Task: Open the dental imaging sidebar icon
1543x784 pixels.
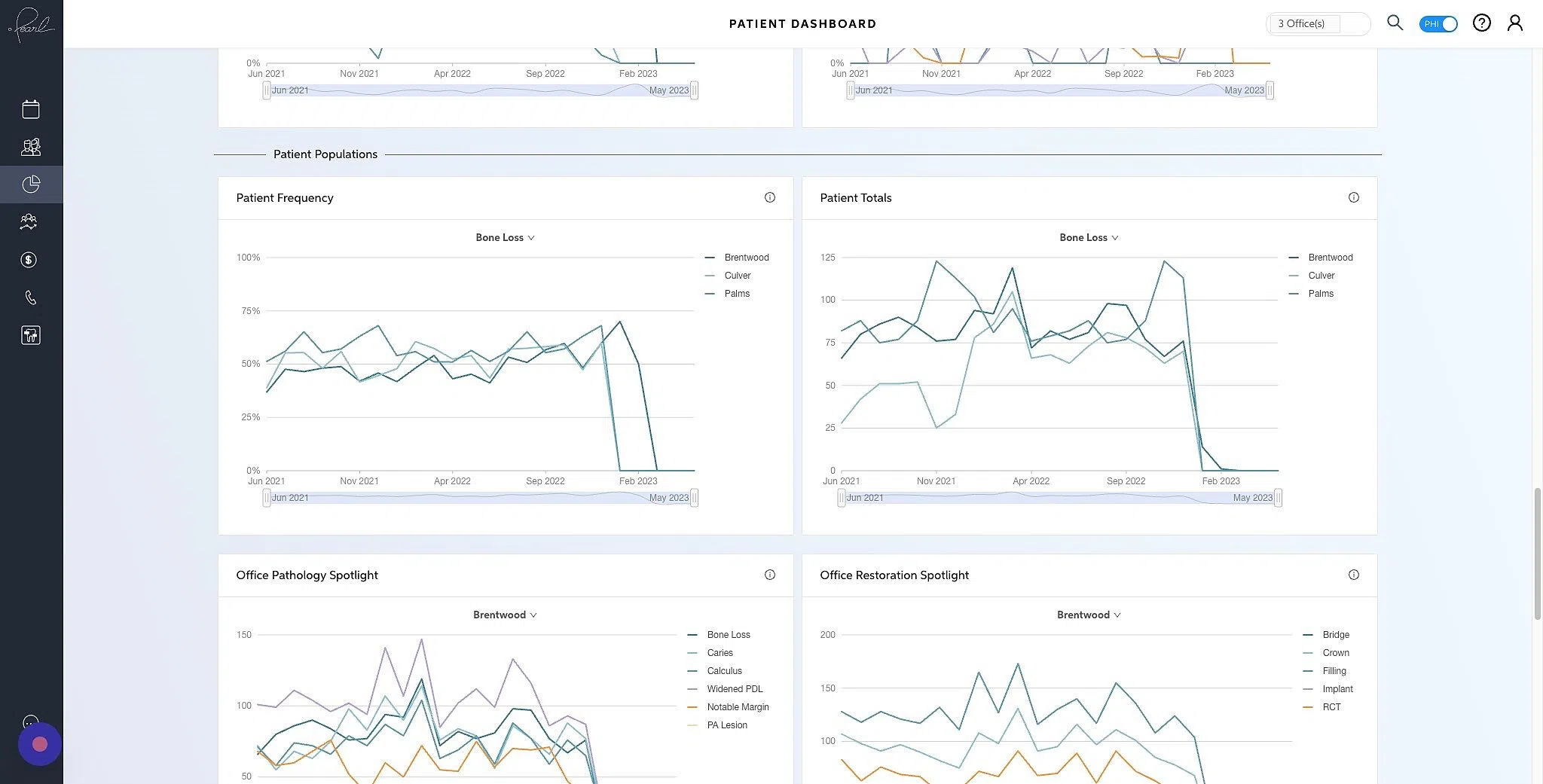Action: 30,334
